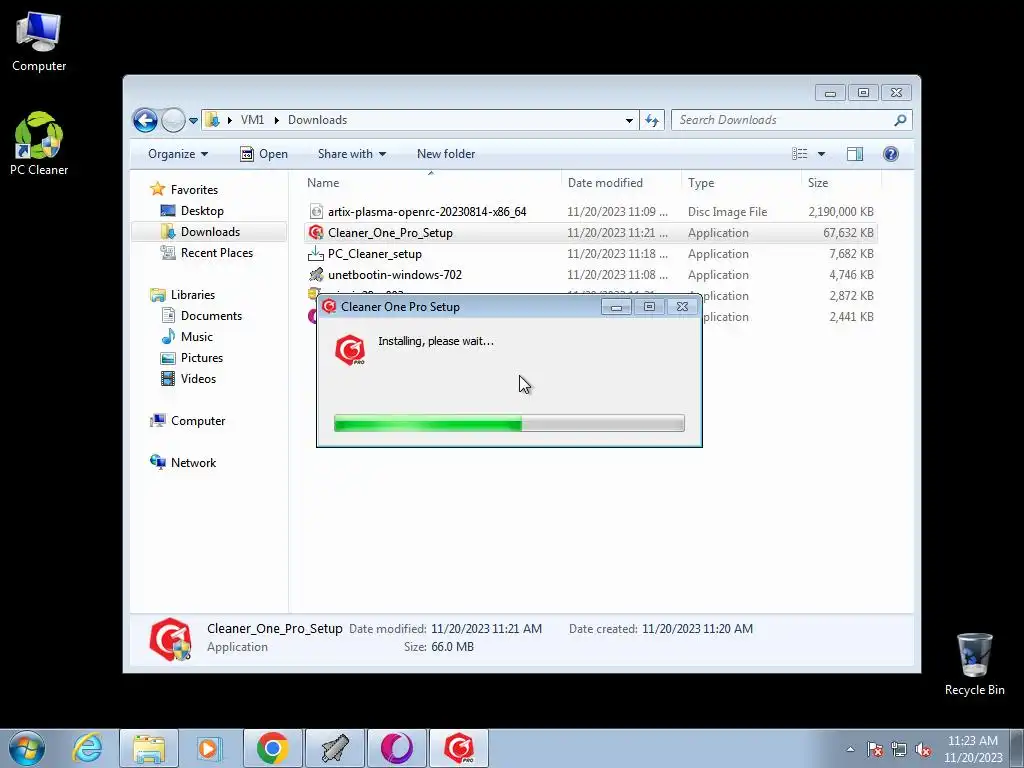Screen dimensions: 1024x768
Task: Click the artix disc image file icon
Action: pos(316,212)
